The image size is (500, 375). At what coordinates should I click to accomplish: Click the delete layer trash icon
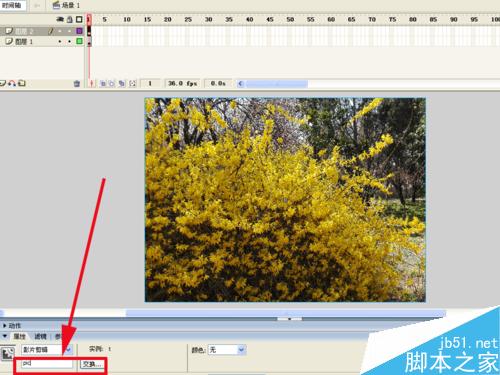(77, 83)
